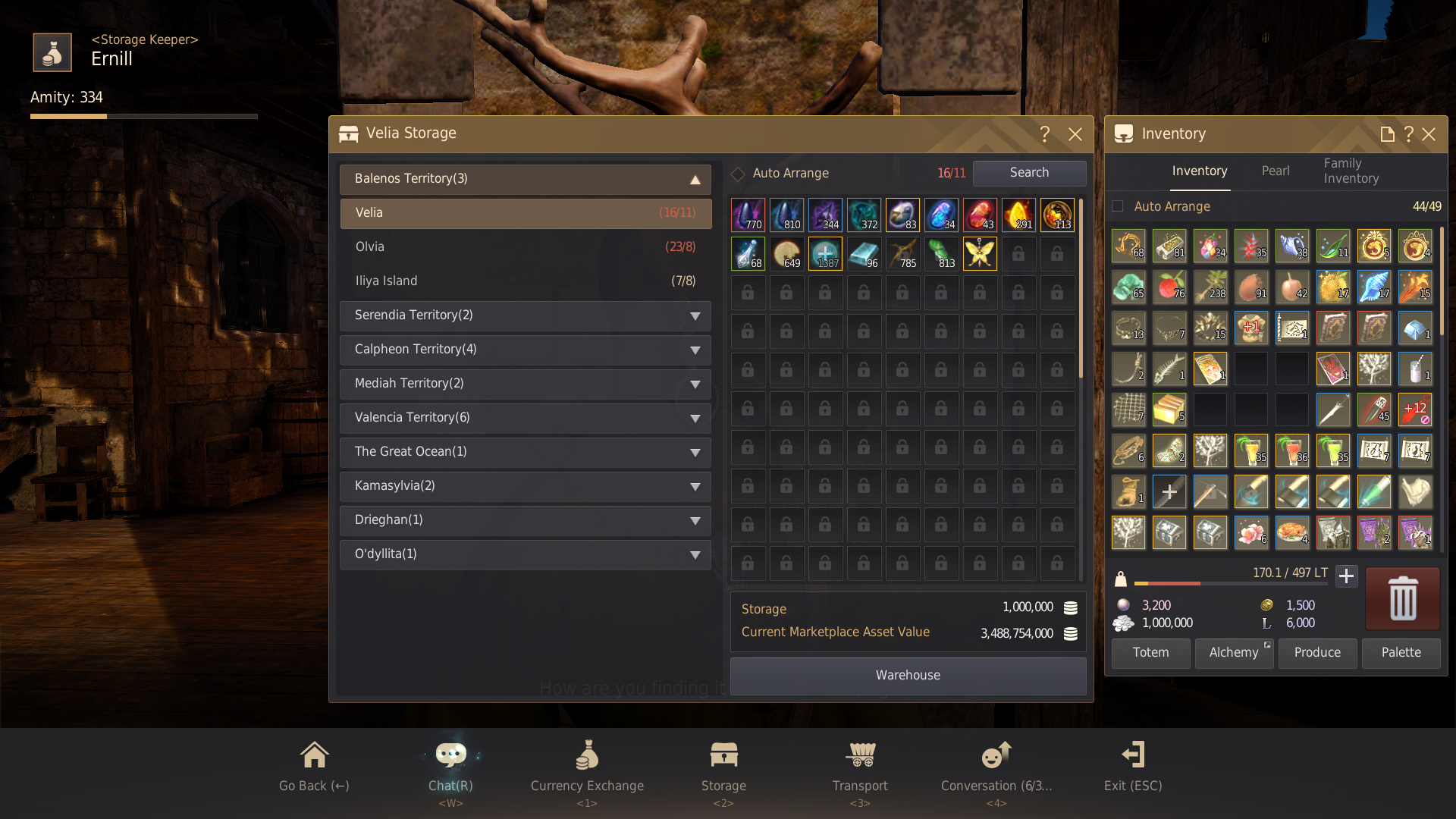The image size is (1456, 819).
Task: Click the Search button in storage
Action: click(1029, 173)
